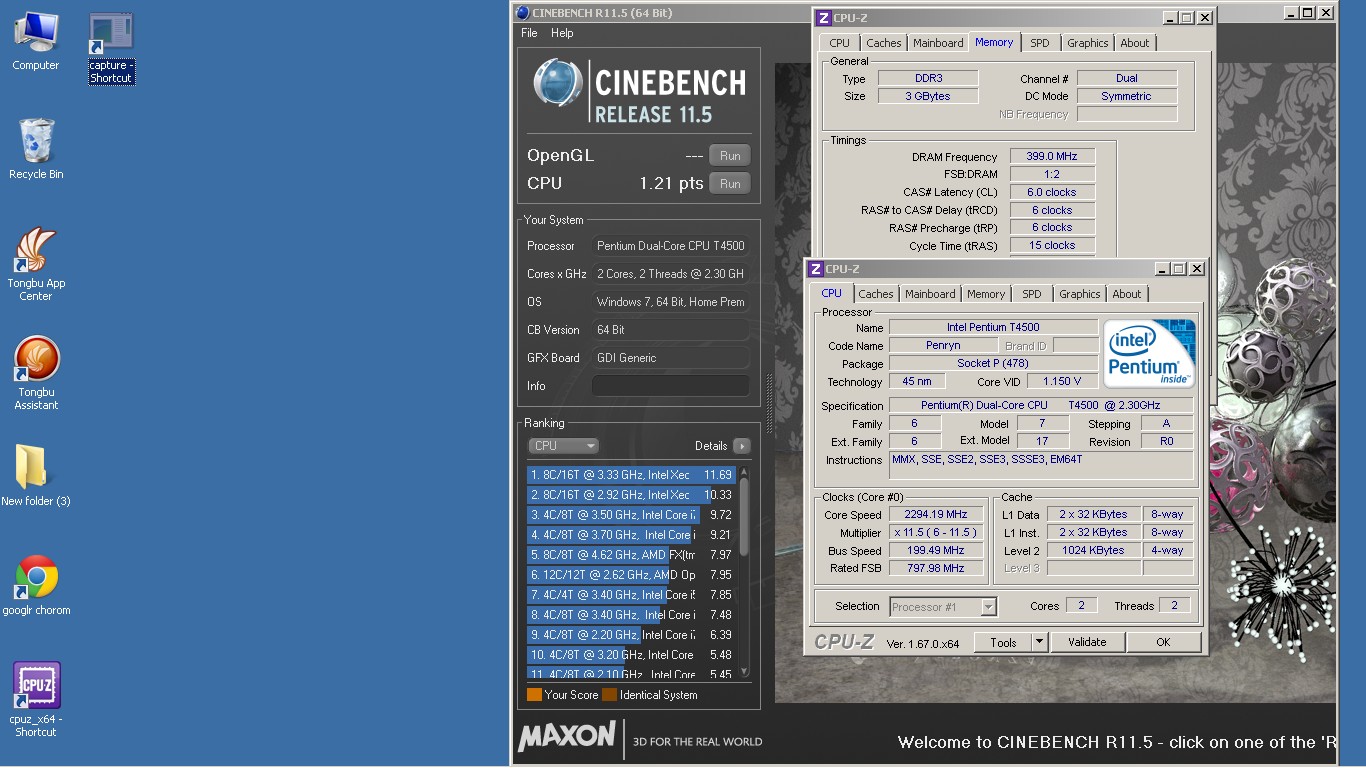
Task: Open the Recycle Bin icon
Action: [36, 149]
